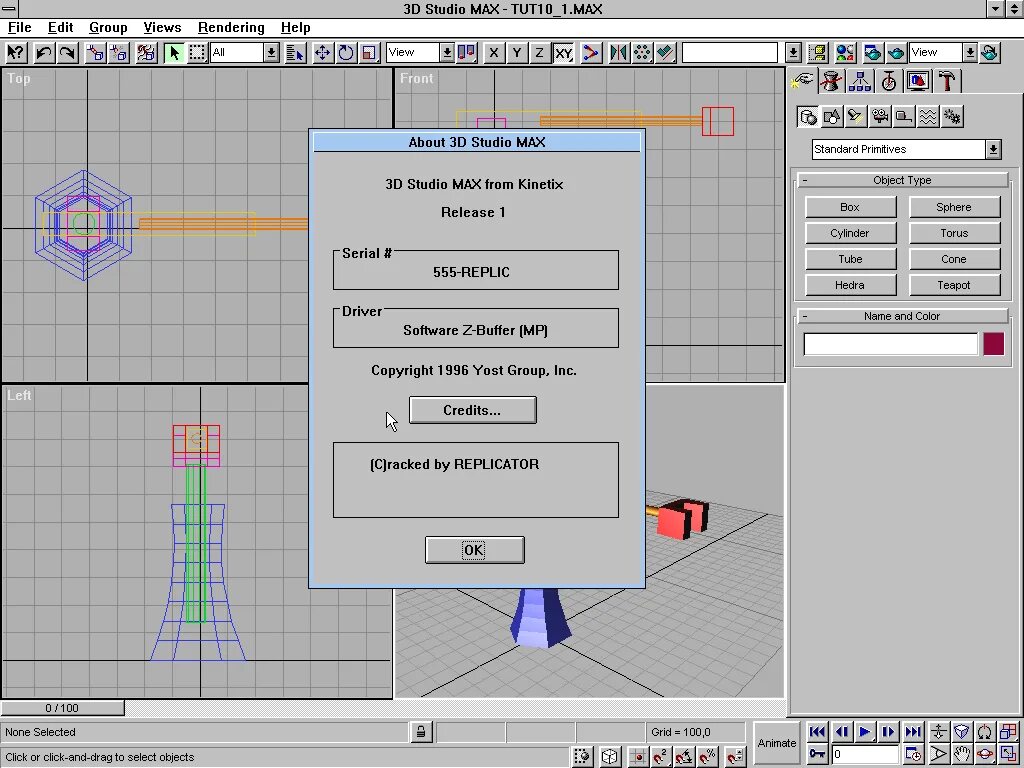Open the Edit menu
The height and width of the screenshot is (768, 1024).
tap(60, 27)
